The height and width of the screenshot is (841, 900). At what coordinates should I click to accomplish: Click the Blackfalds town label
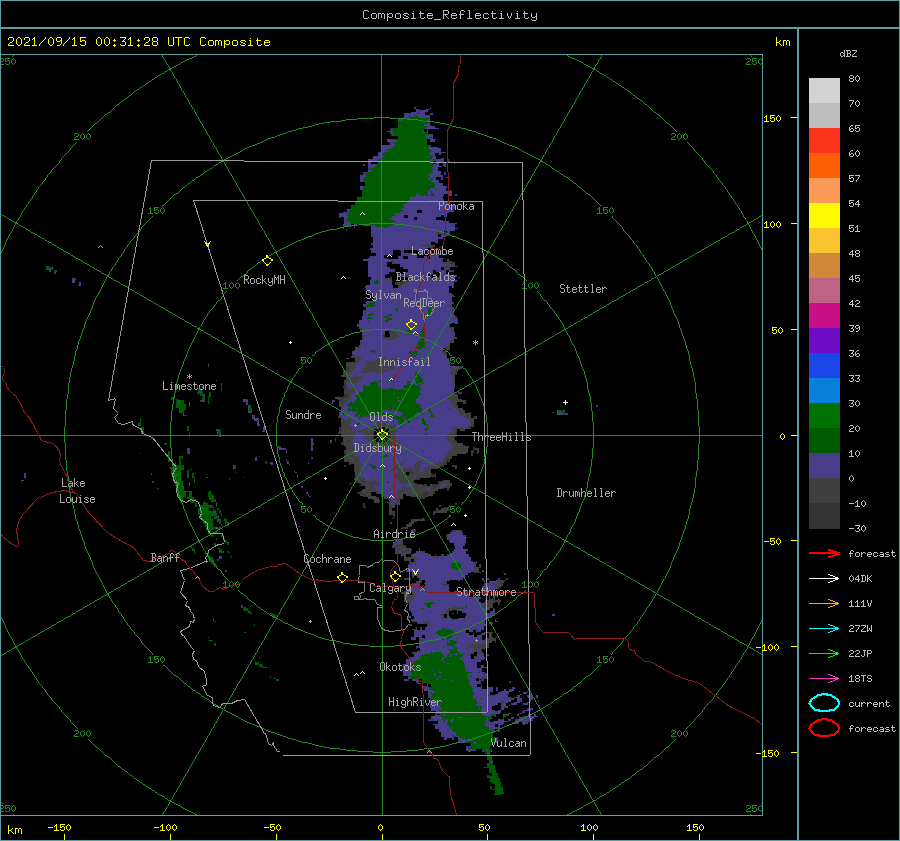pos(425,277)
